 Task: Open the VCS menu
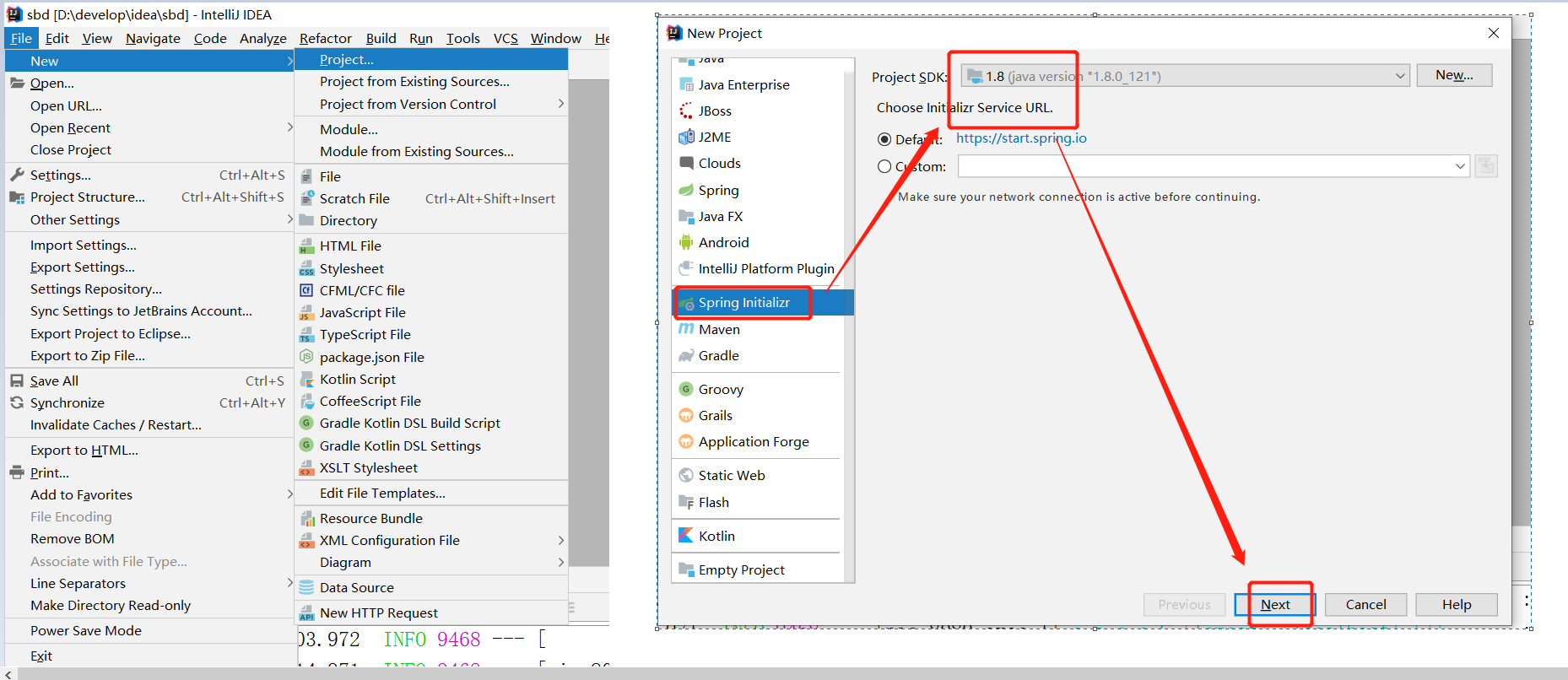(506, 38)
